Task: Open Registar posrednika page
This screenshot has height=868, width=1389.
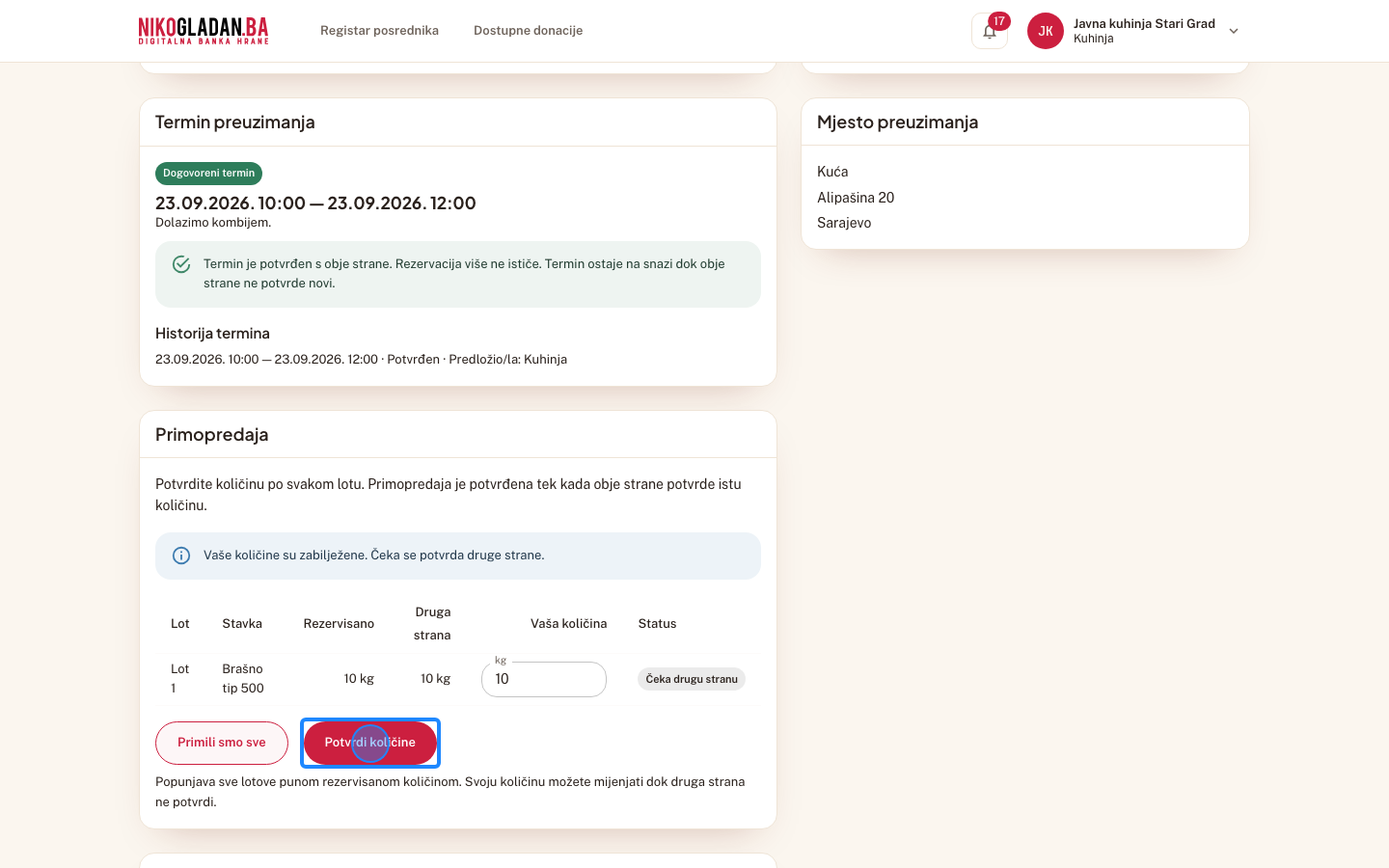Action: pos(379,31)
